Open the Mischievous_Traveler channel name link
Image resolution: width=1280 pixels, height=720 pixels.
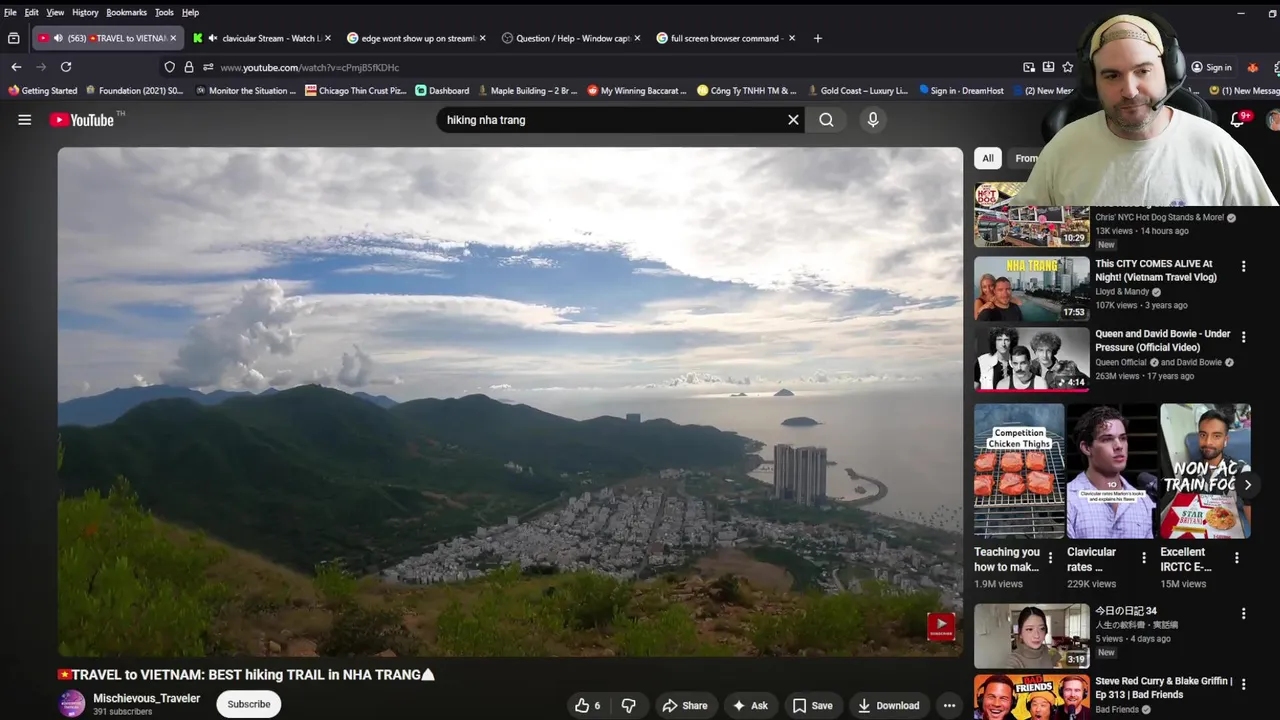coord(147,698)
